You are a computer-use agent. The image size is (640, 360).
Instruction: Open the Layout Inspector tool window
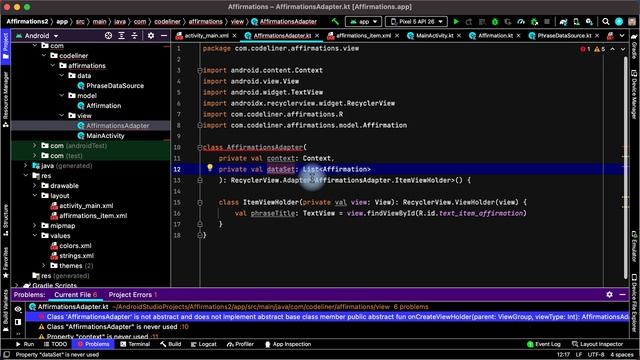pyautogui.click(x=598, y=344)
